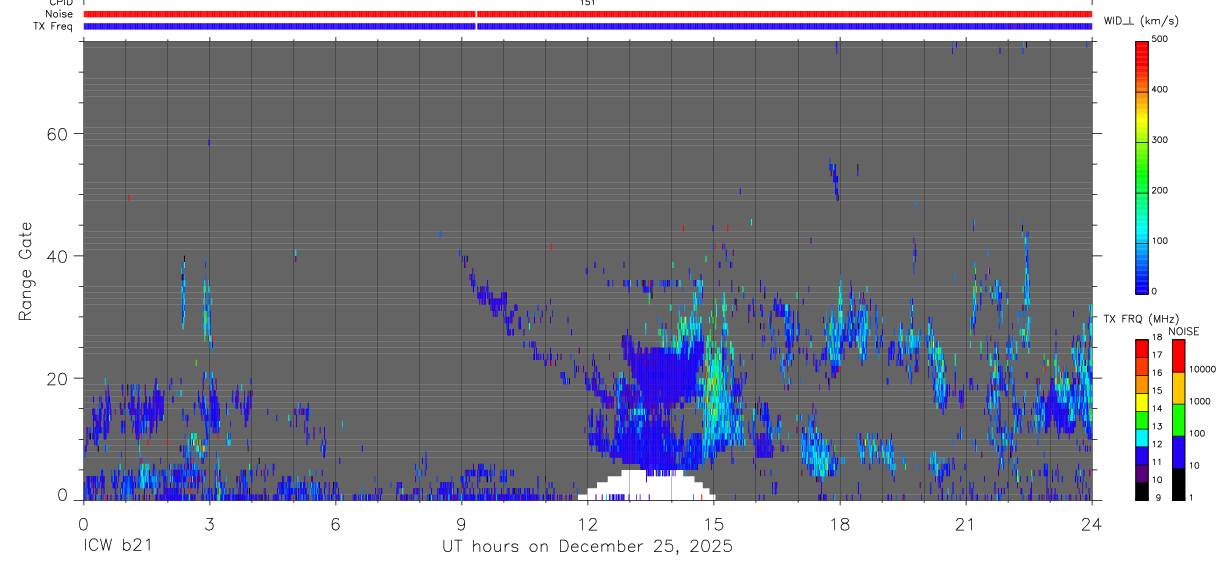Click the blue TX Freq strip bar
The width and height of the screenshot is (1228, 567).
point(587,26)
